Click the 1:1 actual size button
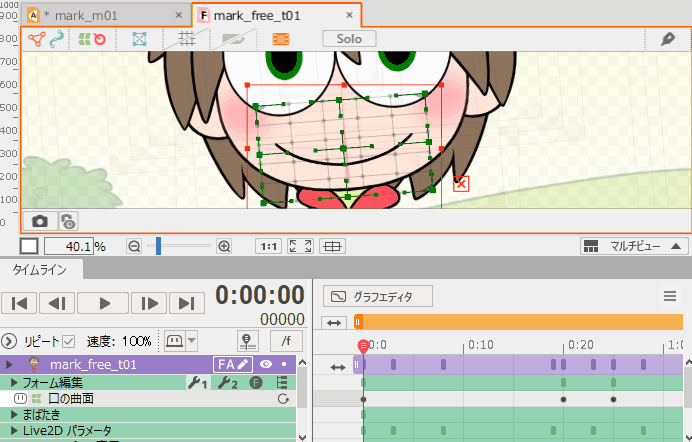This screenshot has height=442, width=692. coord(268,246)
